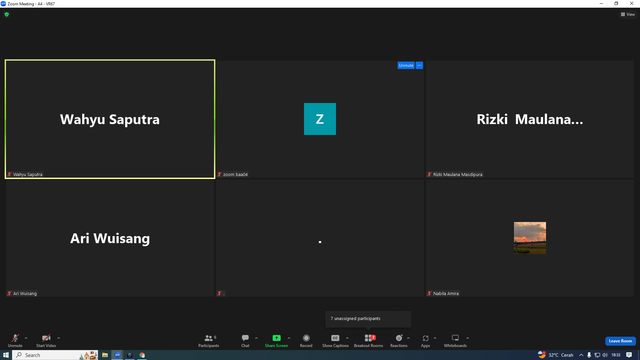Viewport: 640px width, 360px height.
Task: Open File Explorer from the taskbar
Action: coord(105,355)
